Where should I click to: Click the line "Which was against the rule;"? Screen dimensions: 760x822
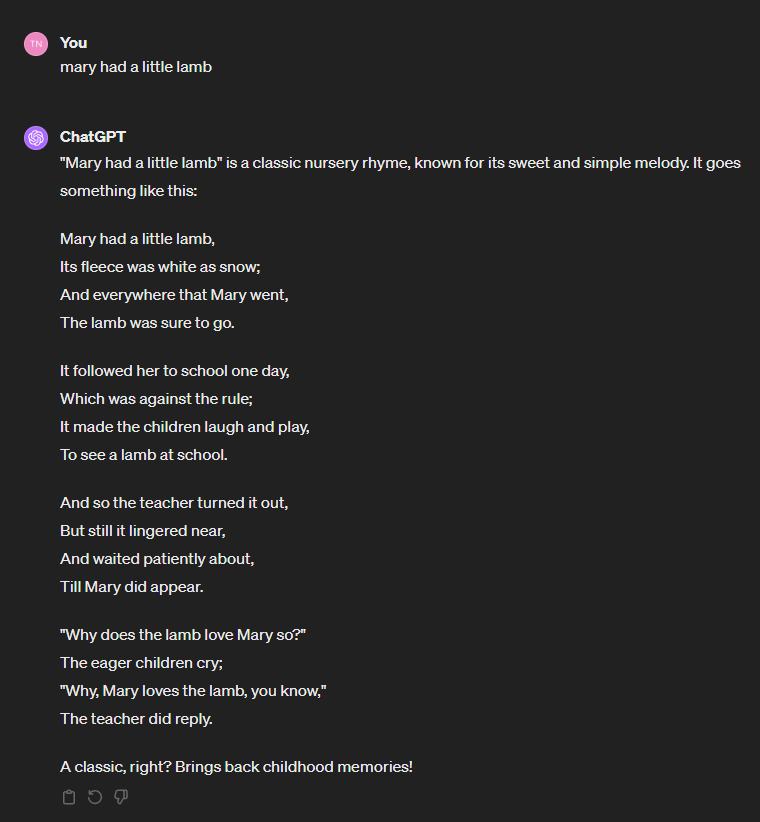click(x=156, y=399)
